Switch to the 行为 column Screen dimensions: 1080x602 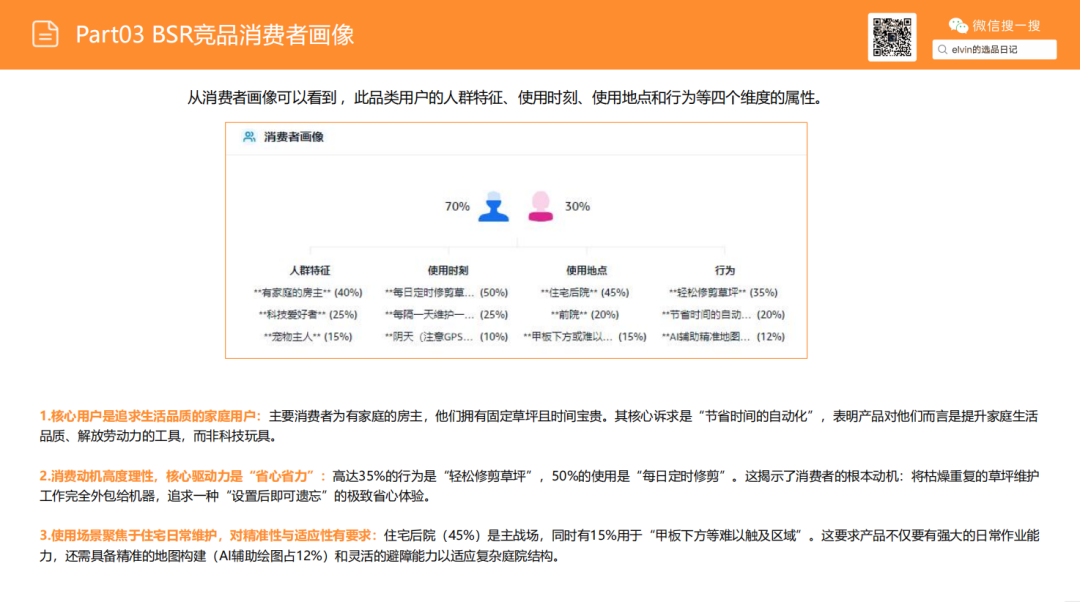(x=726, y=270)
